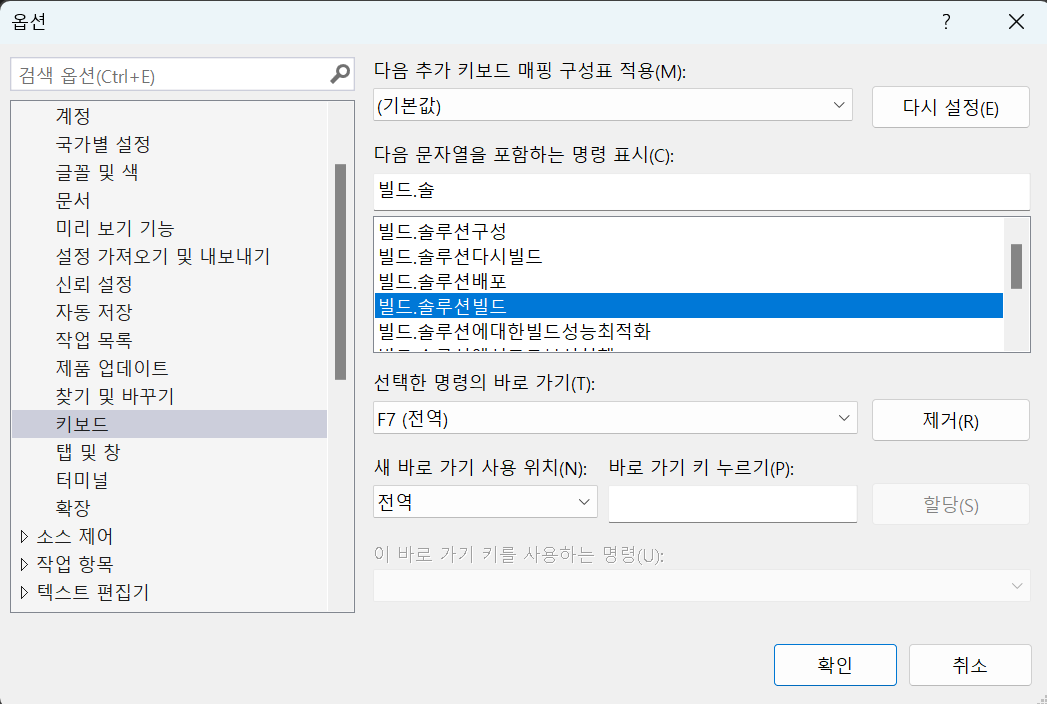Focus the 바로 가기 키 누르기 input field
This screenshot has width=1047, height=704.
point(732,503)
